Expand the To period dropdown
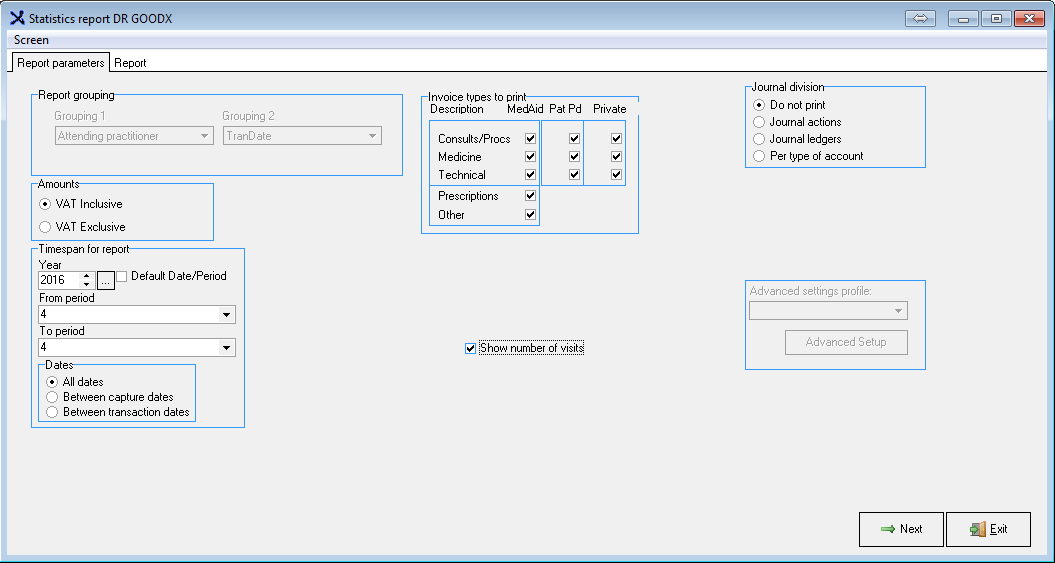 point(227,348)
